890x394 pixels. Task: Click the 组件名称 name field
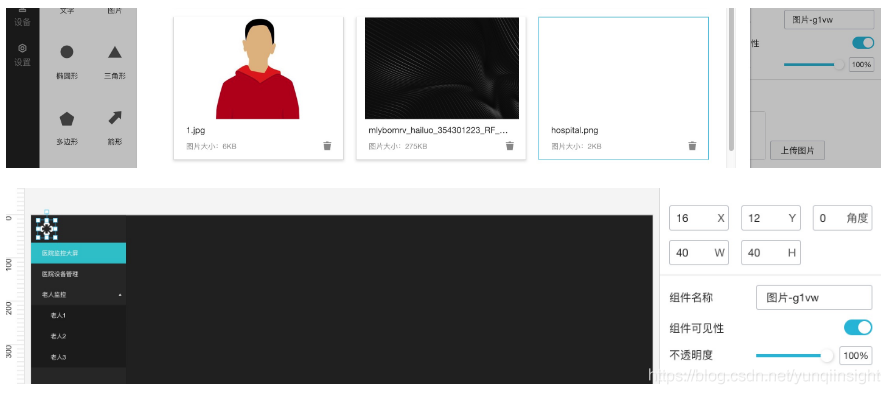813,297
